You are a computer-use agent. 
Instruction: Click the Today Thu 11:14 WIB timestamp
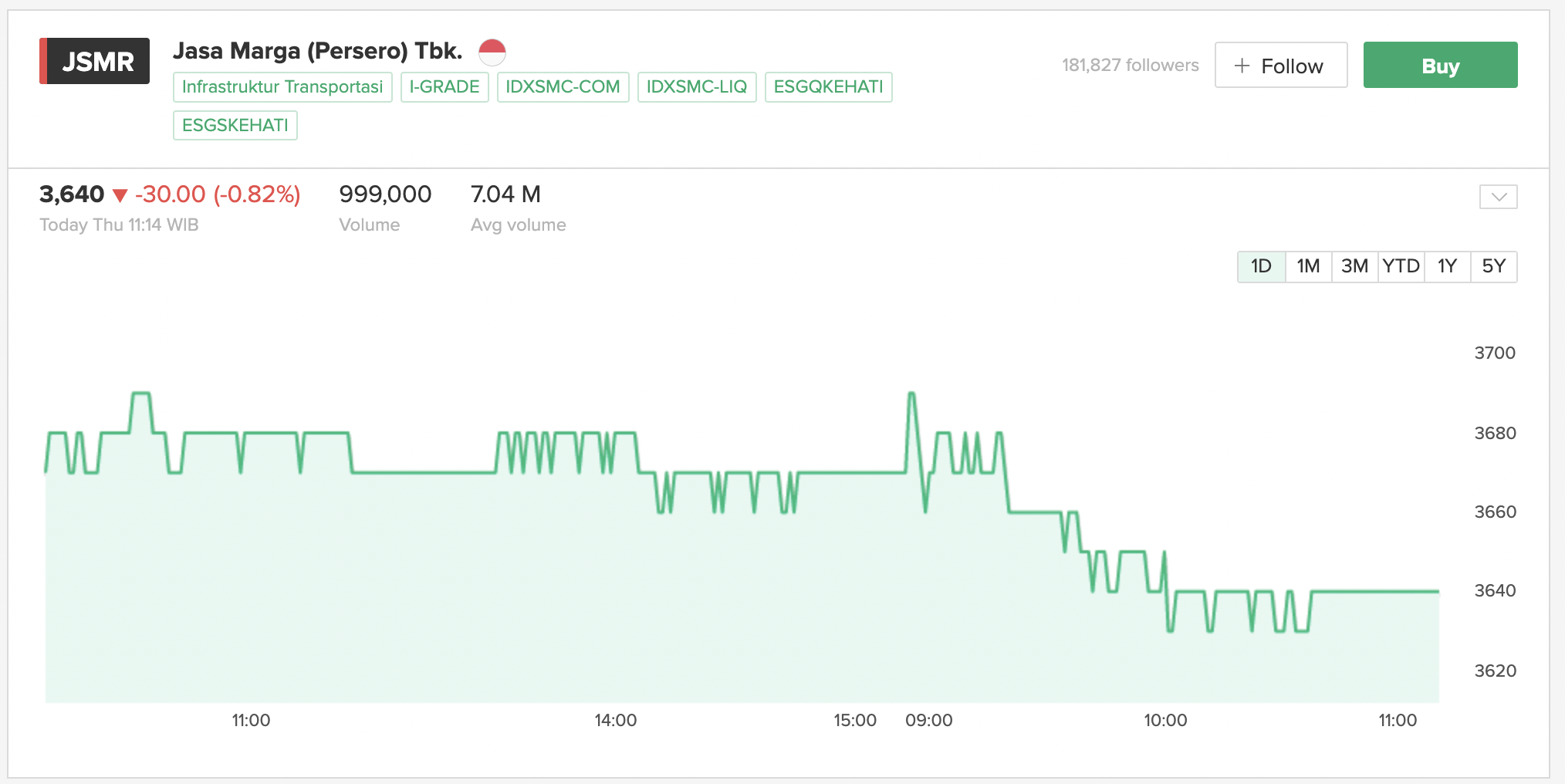119,225
